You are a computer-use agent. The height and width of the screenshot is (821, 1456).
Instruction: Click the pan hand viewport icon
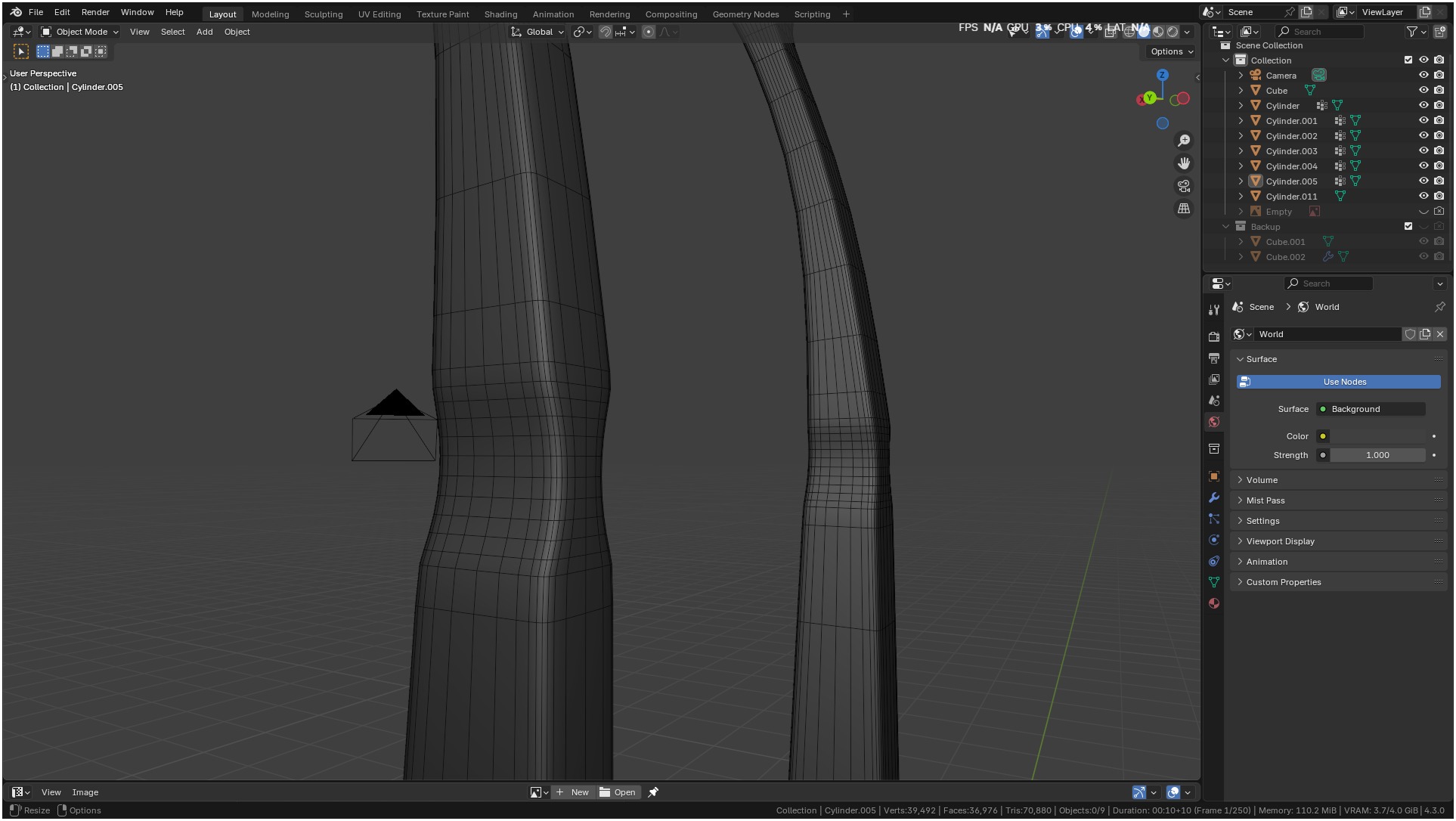coord(1184,163)
